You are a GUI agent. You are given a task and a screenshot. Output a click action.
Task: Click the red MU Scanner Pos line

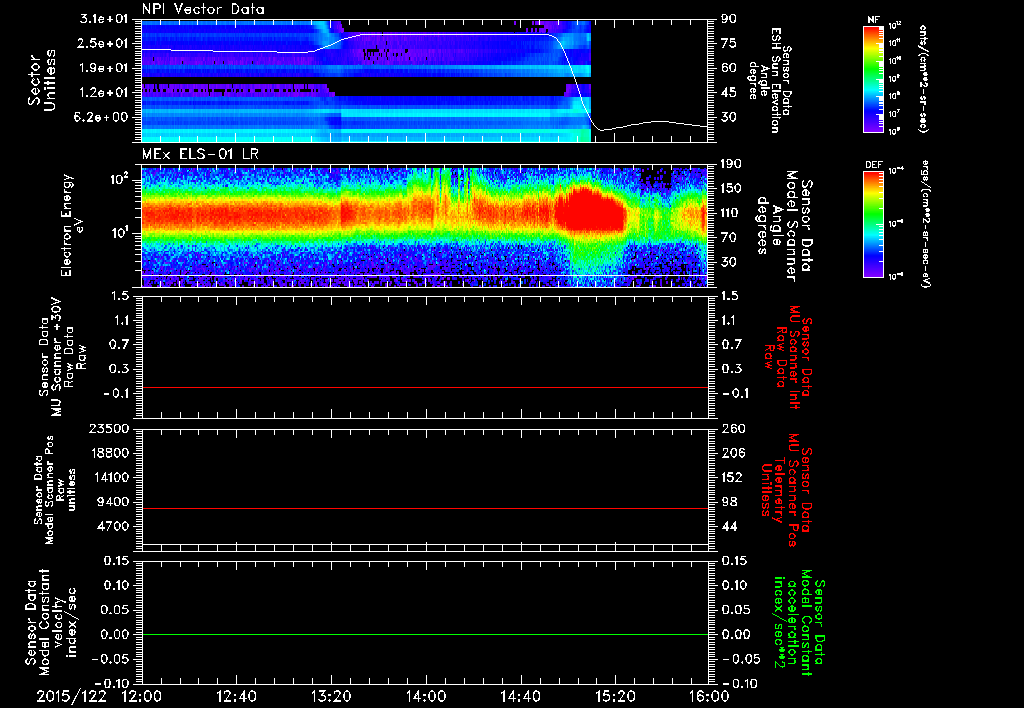point(425,508)
